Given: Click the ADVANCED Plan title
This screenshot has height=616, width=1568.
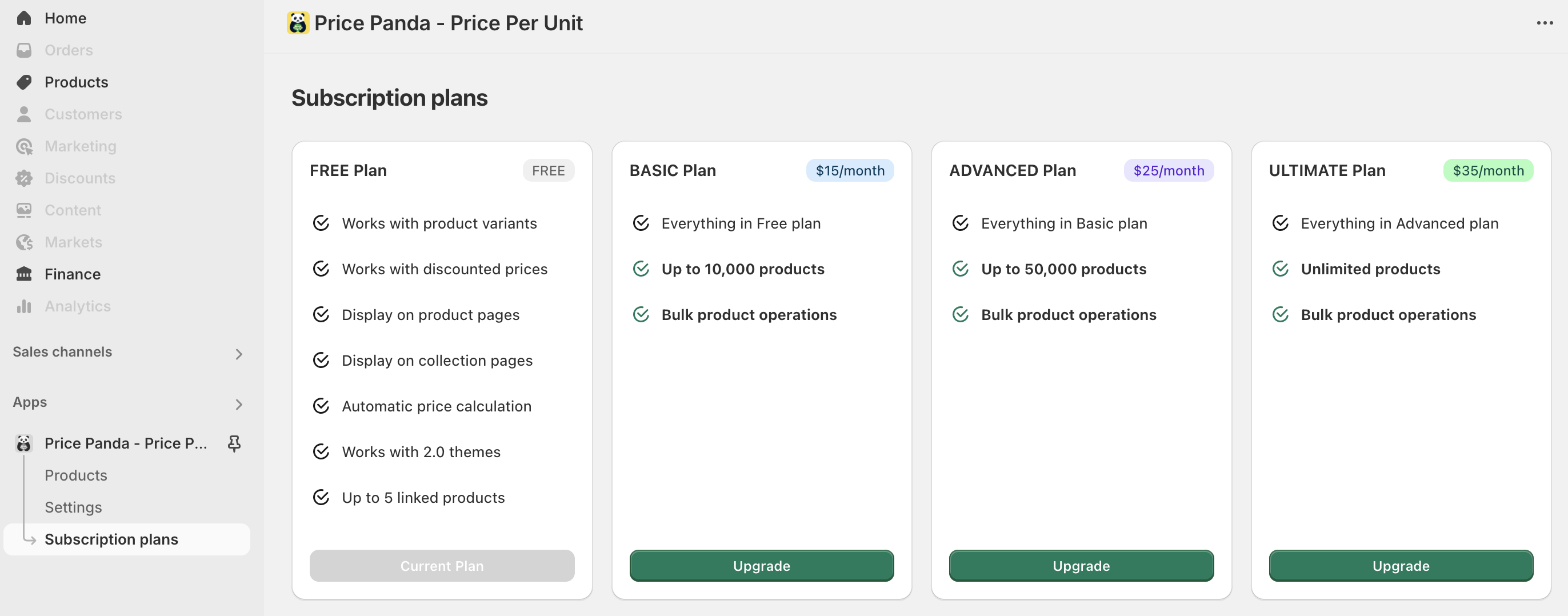Looking at the screenshot, I should point(1012,170).
